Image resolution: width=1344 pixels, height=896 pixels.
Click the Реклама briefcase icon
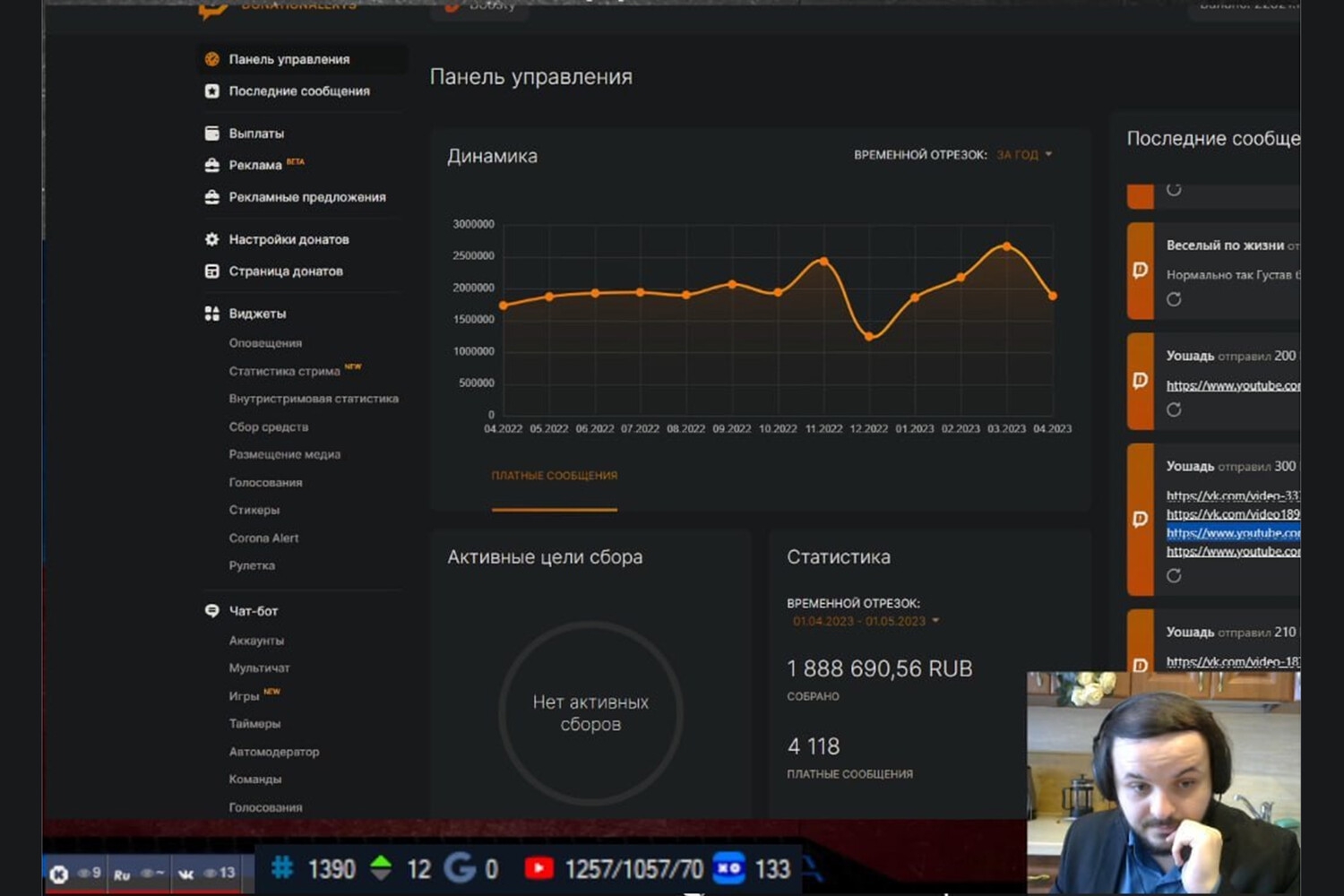(212, 165)
